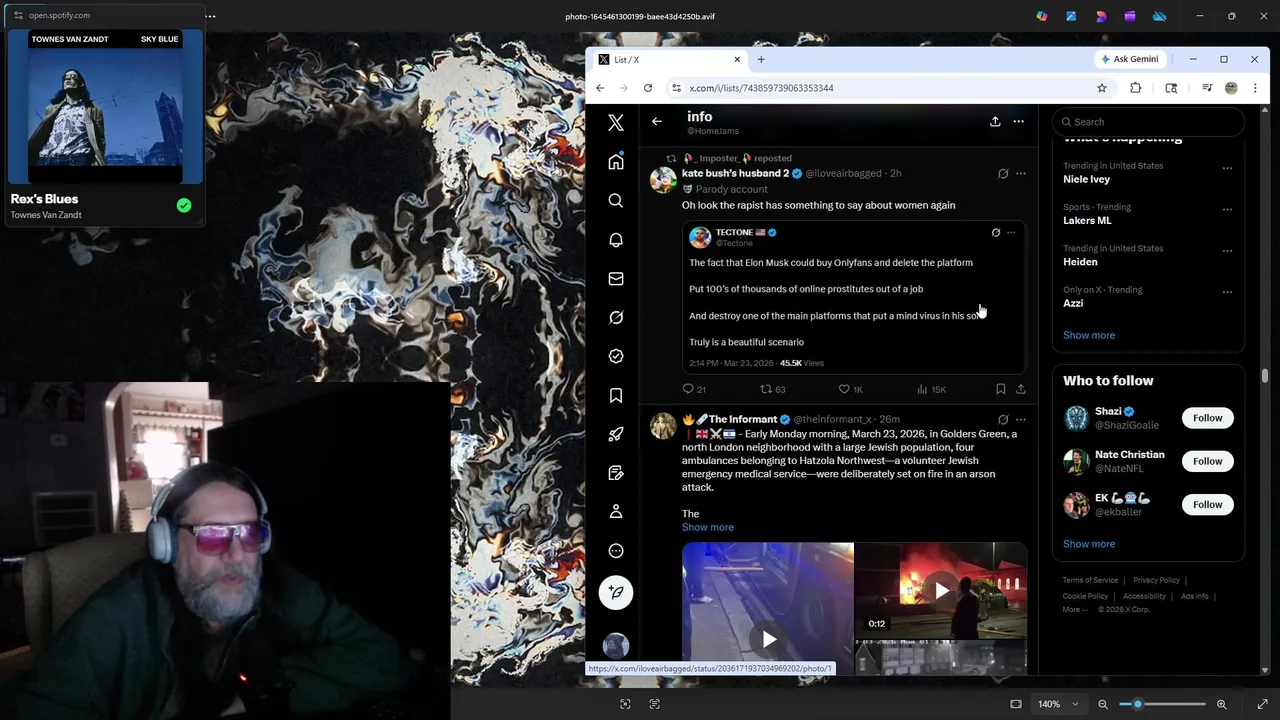Expand The Informant post with Show more
Screen dimensions: 1280x720
(x=708, y=527)
